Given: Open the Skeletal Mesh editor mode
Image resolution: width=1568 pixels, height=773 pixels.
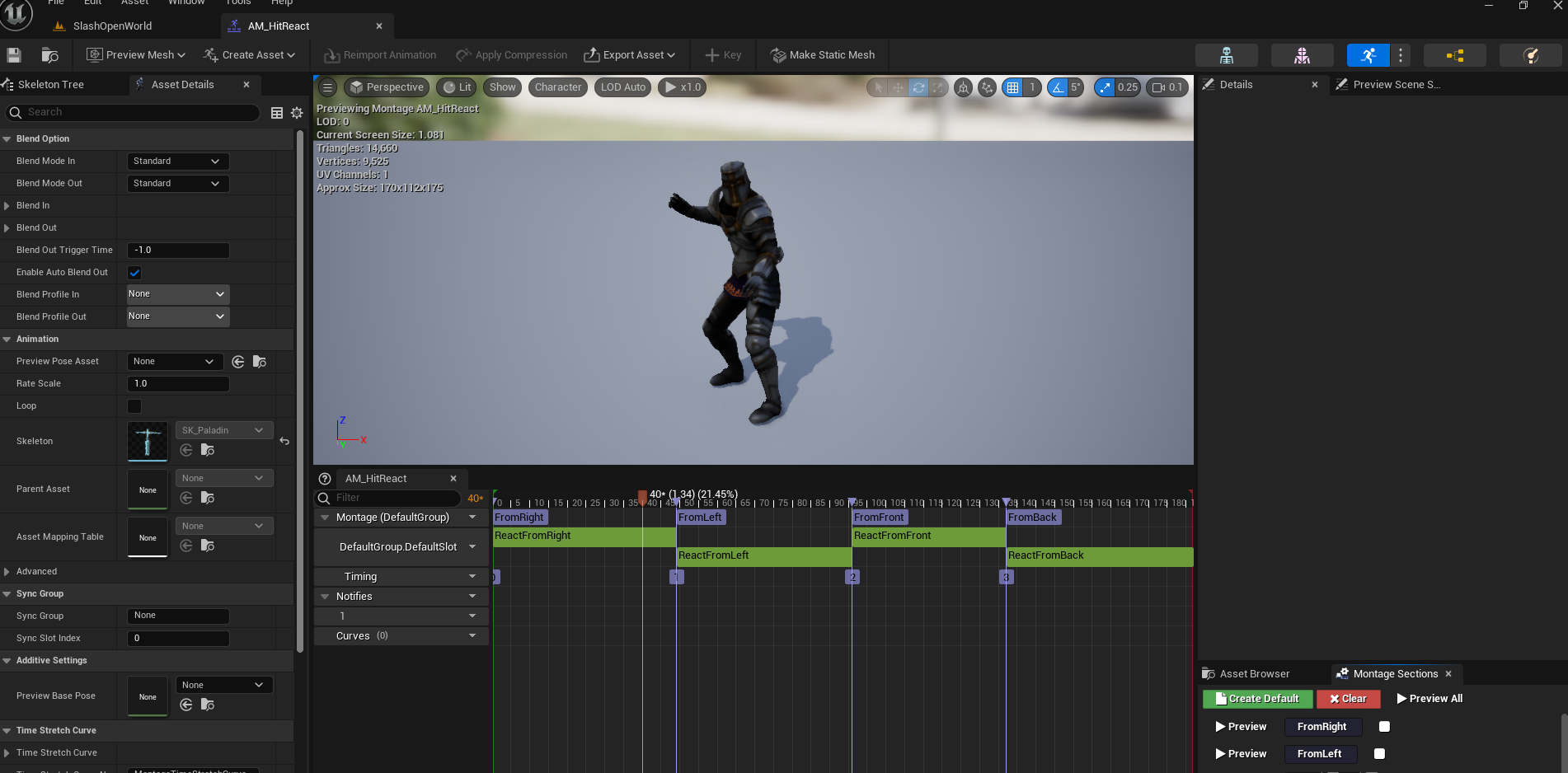Looking at the screenshot, I should tap(1302, 55).
